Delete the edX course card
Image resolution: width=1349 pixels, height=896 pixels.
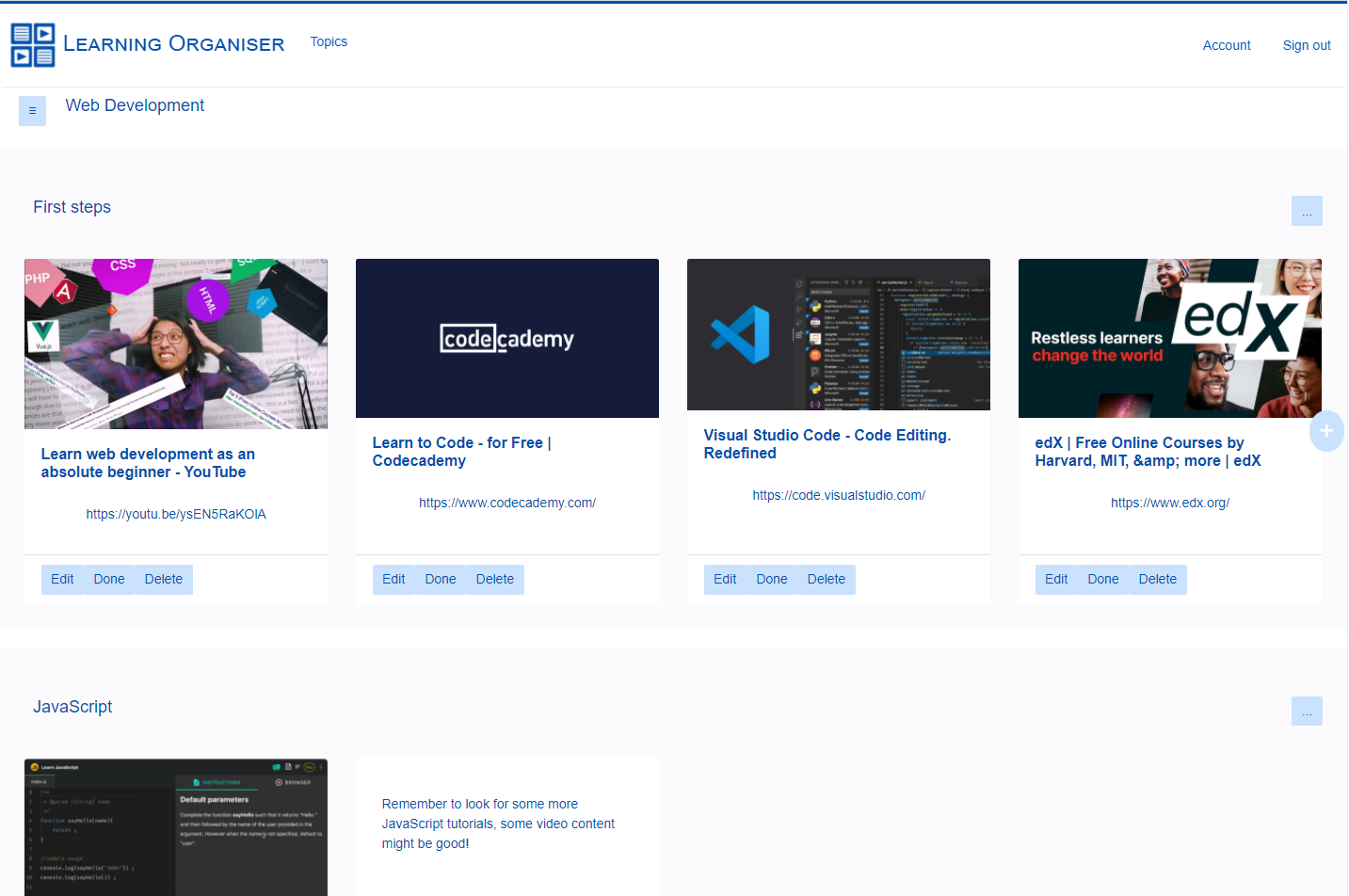[x=1157, y=580]
